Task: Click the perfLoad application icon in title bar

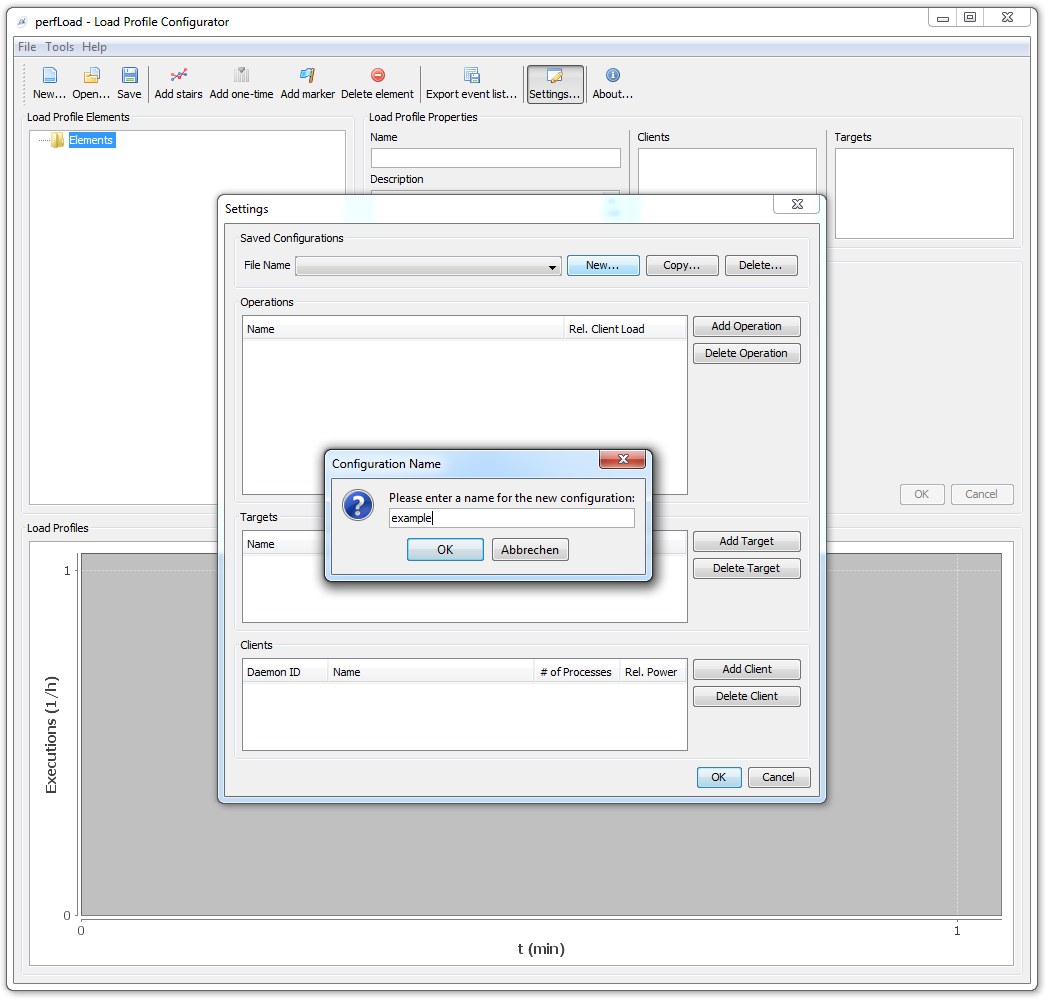Action: (x=22, y=22)
